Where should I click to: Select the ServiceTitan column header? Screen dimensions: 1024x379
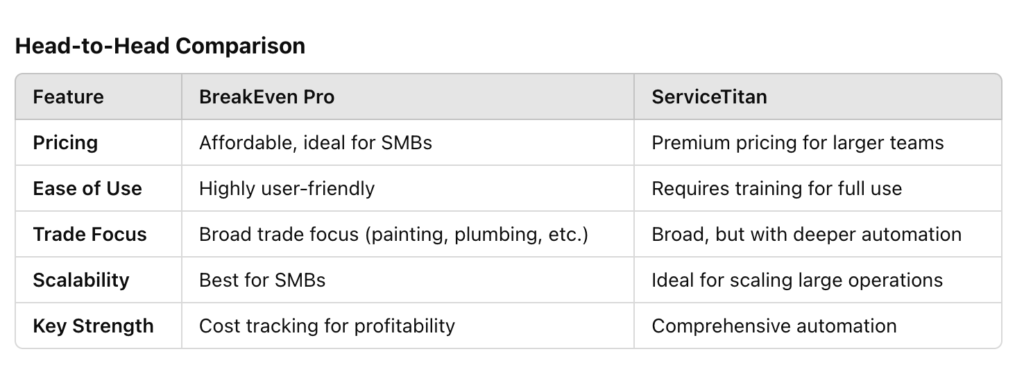[x=709, y=97]
